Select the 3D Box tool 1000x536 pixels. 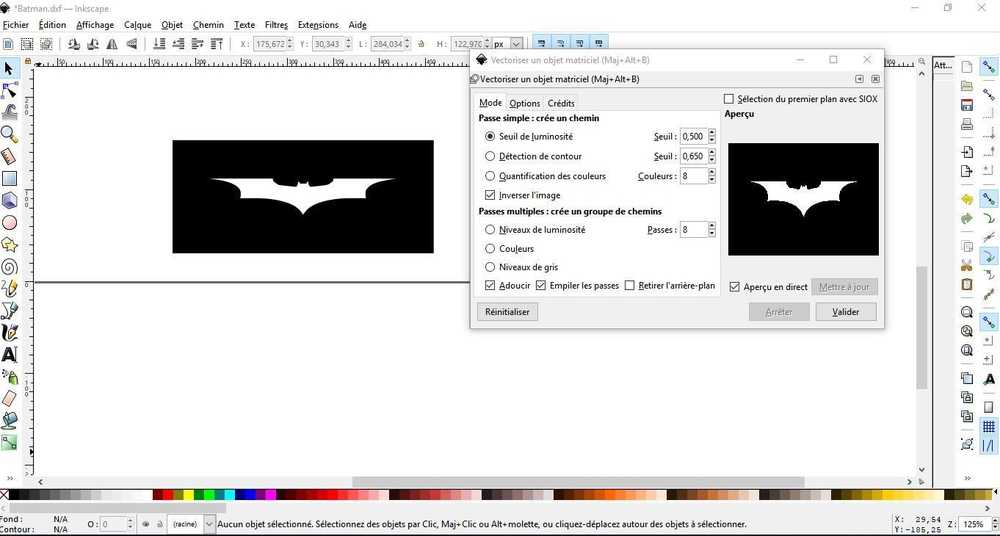(9, 200)
